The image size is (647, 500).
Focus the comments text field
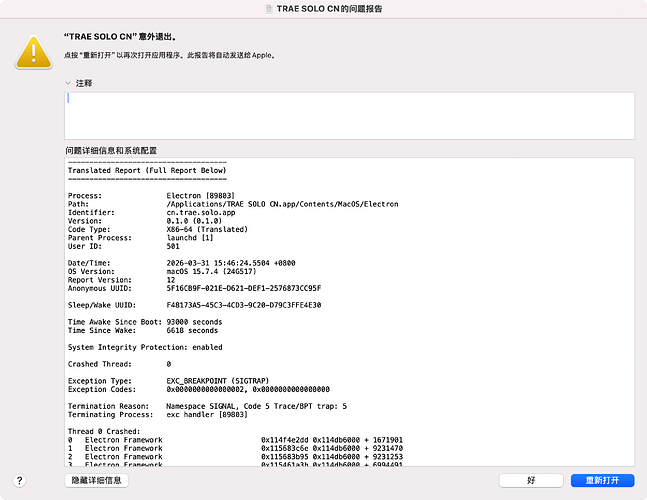coord(349,116)
